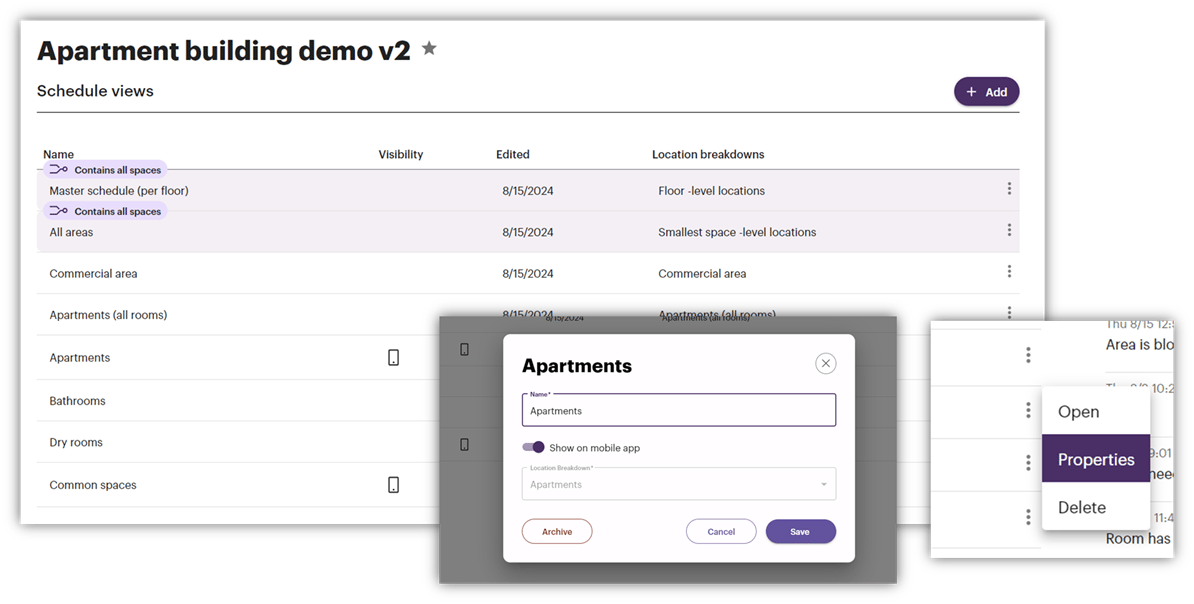Expand the Location Breakdown dropdown
This screenshot has width=1194, height=604.
coord(678,484)
